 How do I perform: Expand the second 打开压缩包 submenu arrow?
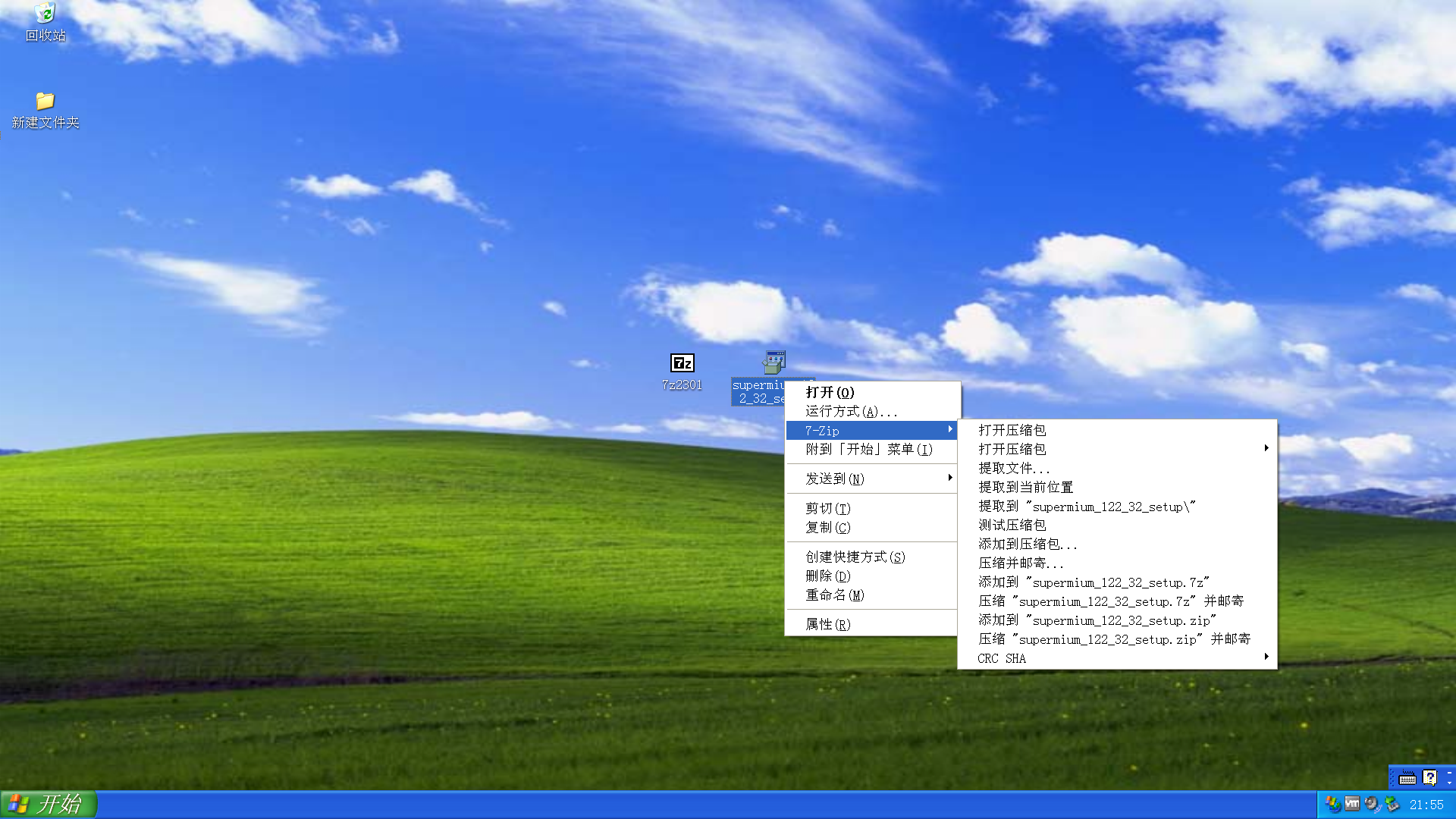pyautogui.click(x=1266, y=449)
